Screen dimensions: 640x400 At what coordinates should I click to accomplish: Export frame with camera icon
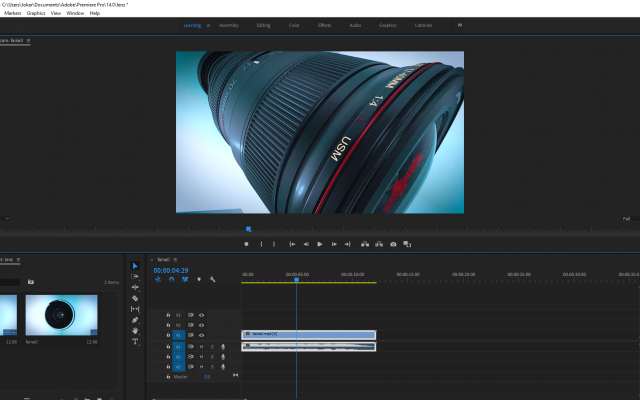pos(393,244)
